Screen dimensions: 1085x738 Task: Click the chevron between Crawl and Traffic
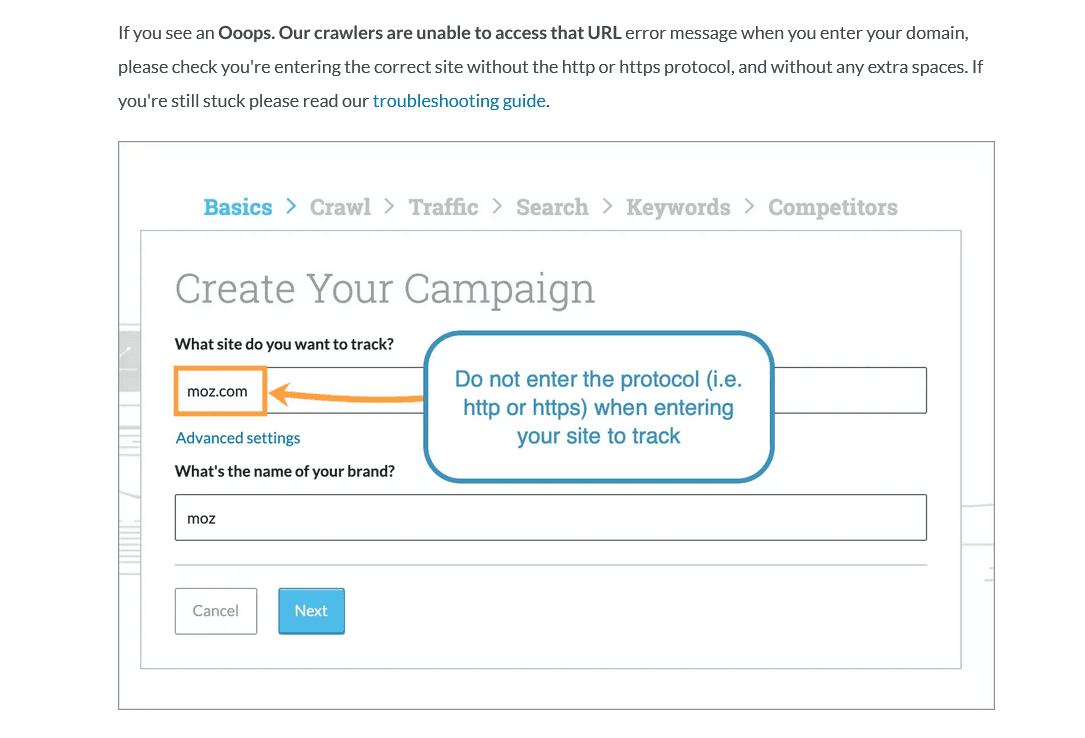click(390, 206)
